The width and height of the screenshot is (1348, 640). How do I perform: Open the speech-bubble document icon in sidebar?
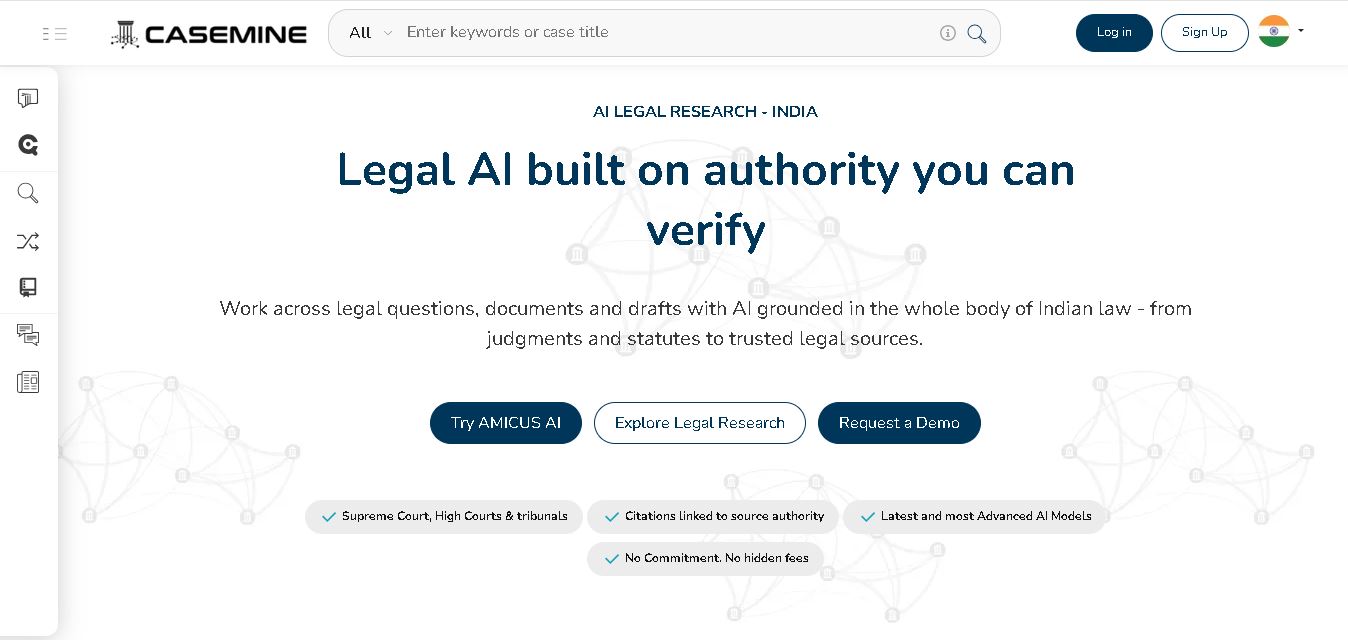[28, 98]
